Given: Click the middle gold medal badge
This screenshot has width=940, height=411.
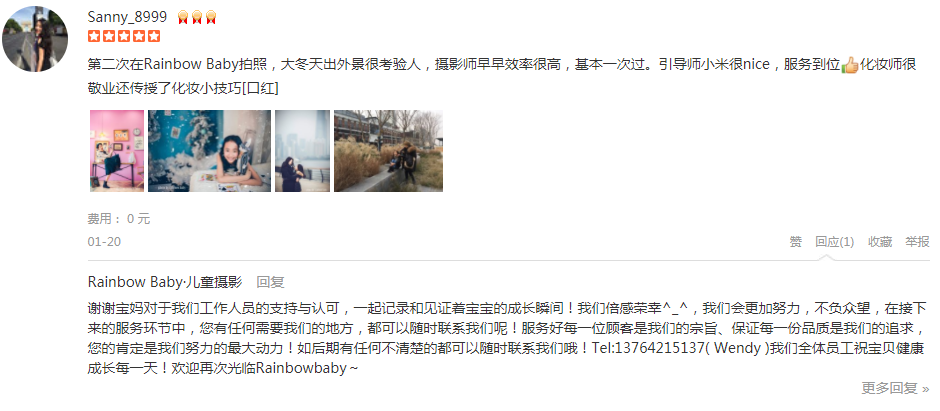Looking at the screenshot, I should click(x=197, y=17).
